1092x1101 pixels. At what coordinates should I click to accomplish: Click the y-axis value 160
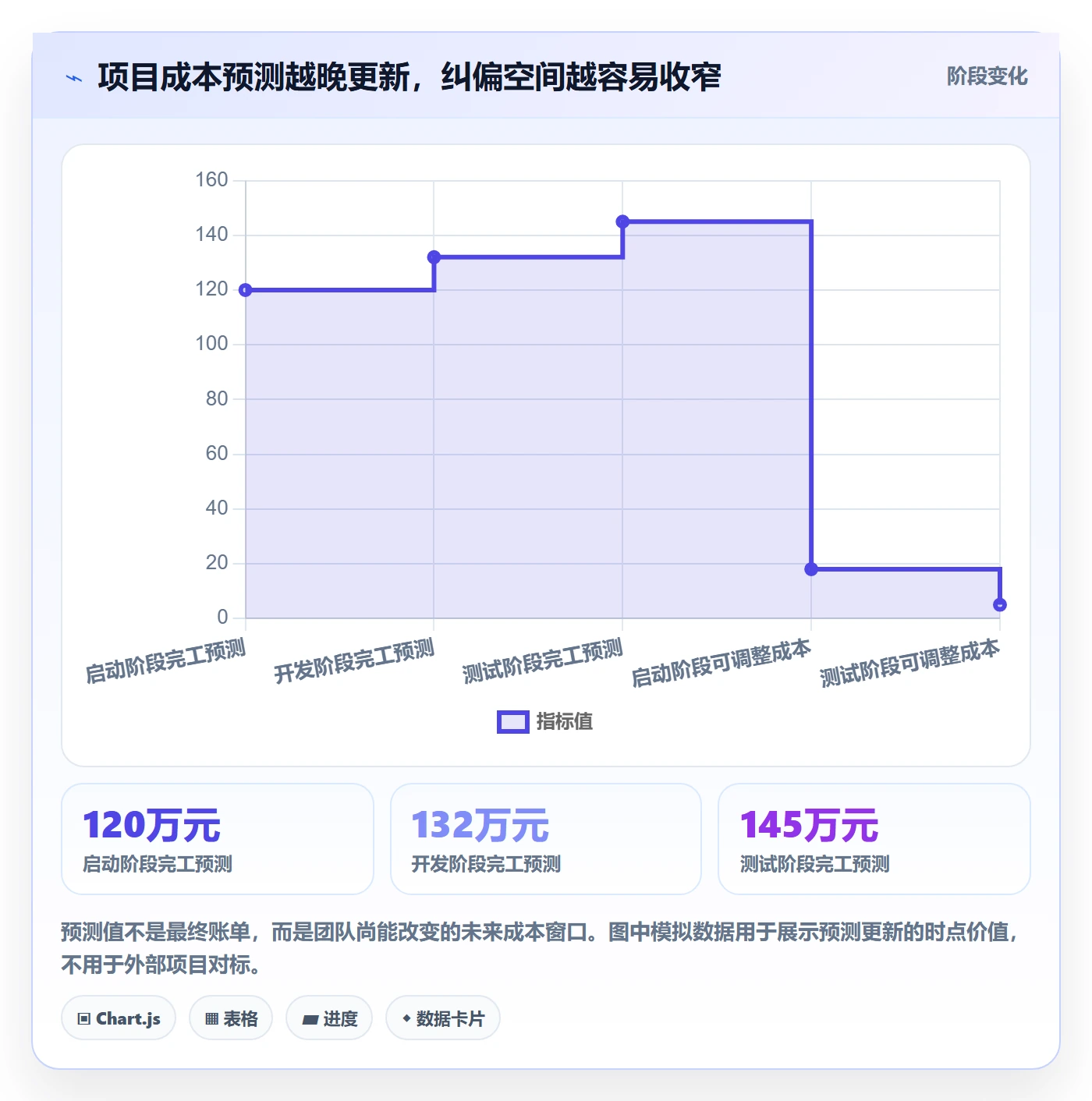coord(211,180)
